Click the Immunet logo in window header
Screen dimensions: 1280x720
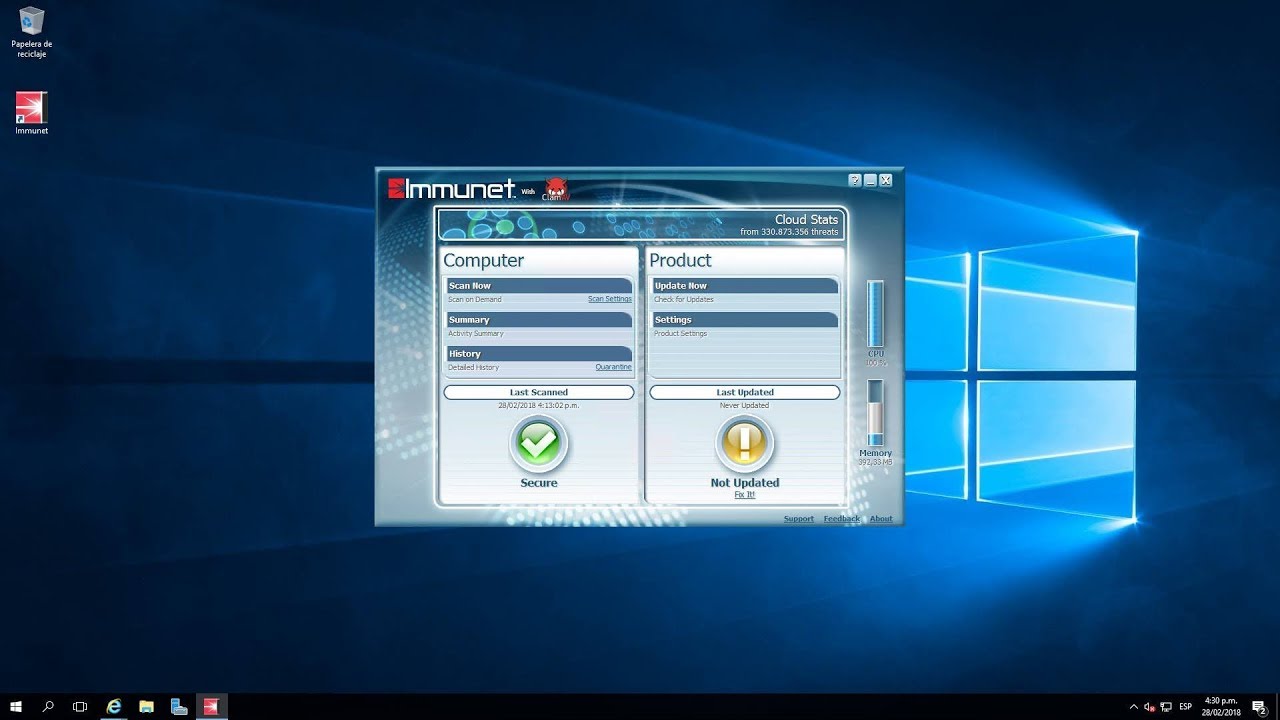click(x=452, y=189)
